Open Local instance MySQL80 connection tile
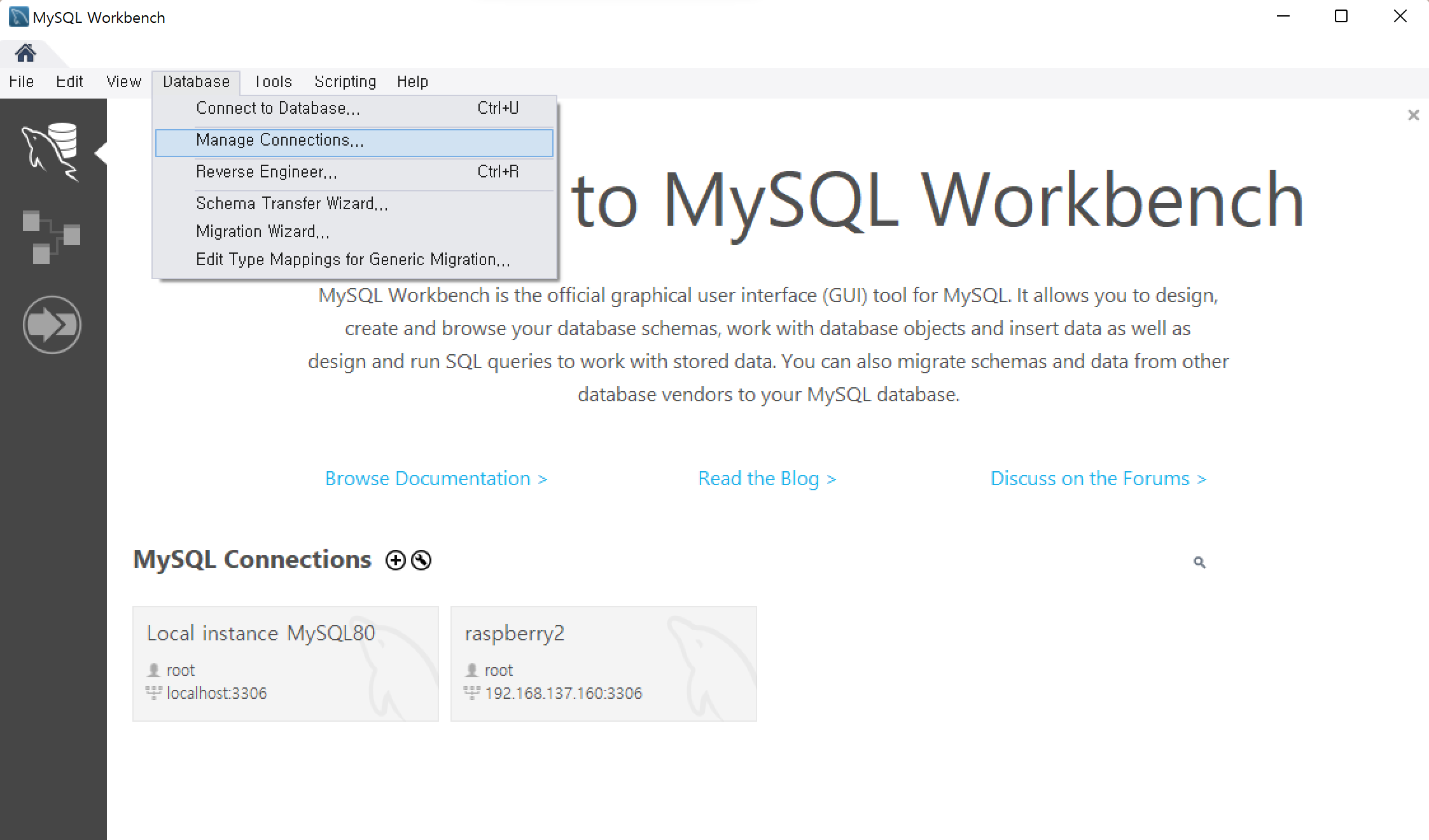1429x840 pixels. pyautogui.click(x=285, y=663)
